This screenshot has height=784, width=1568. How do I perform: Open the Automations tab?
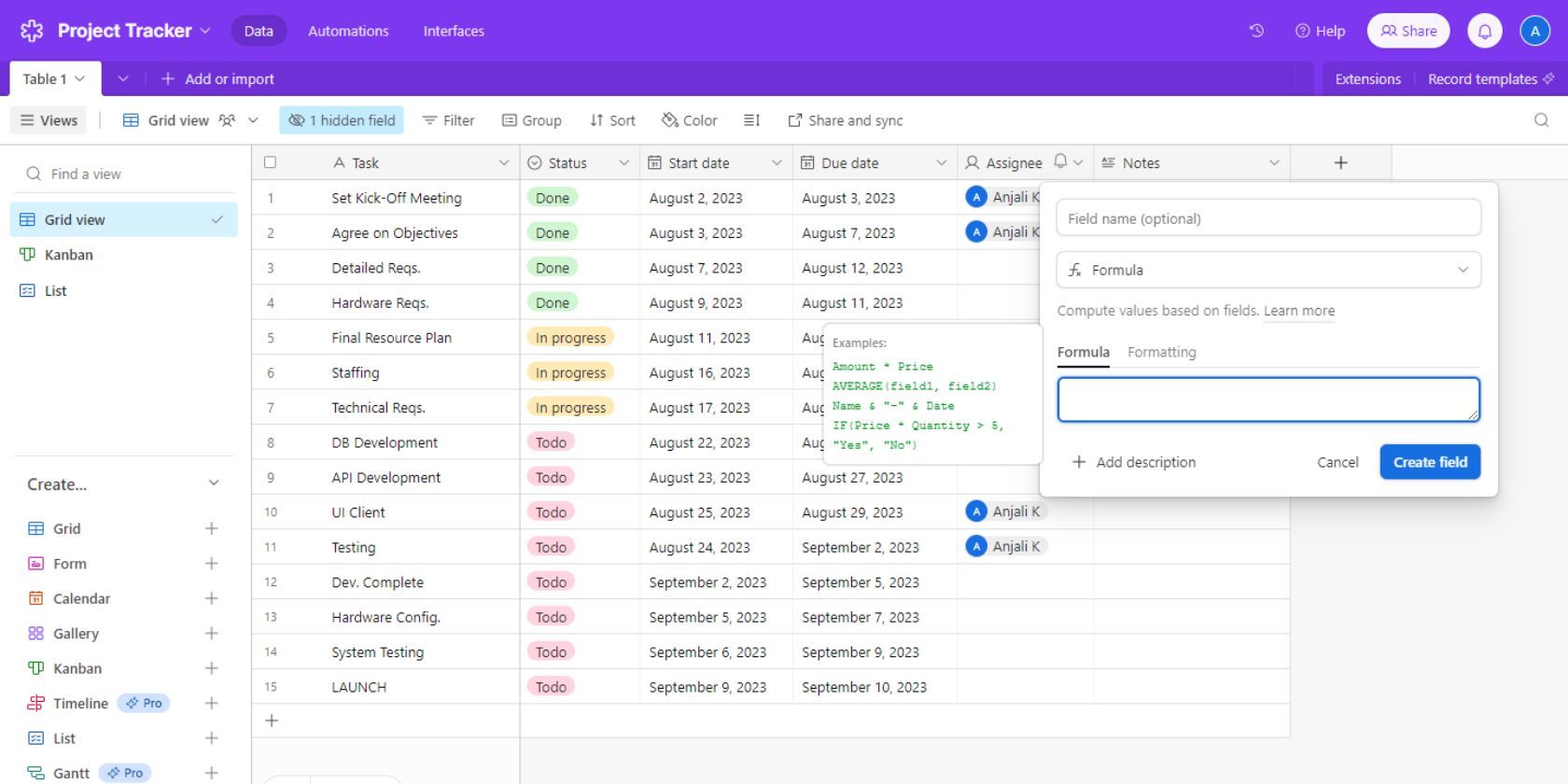(x=348, y=31)
